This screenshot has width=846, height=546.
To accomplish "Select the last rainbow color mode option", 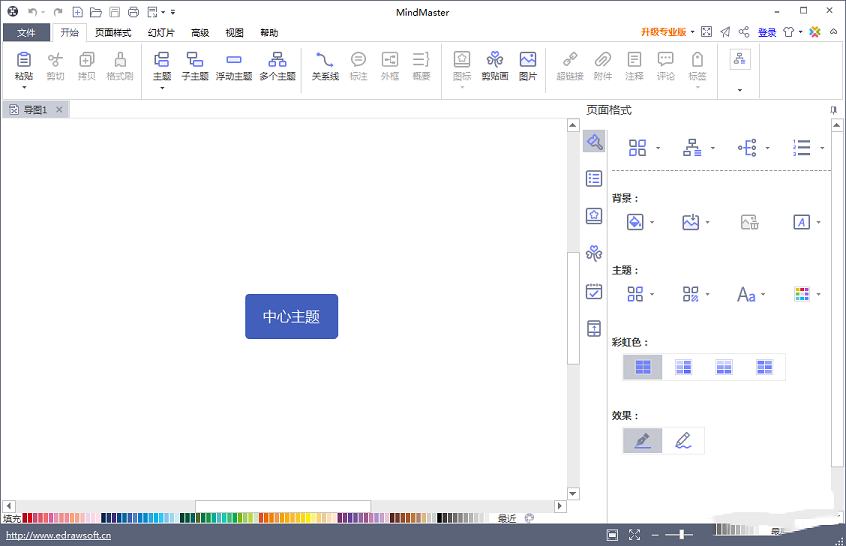I will coord(765,367).
